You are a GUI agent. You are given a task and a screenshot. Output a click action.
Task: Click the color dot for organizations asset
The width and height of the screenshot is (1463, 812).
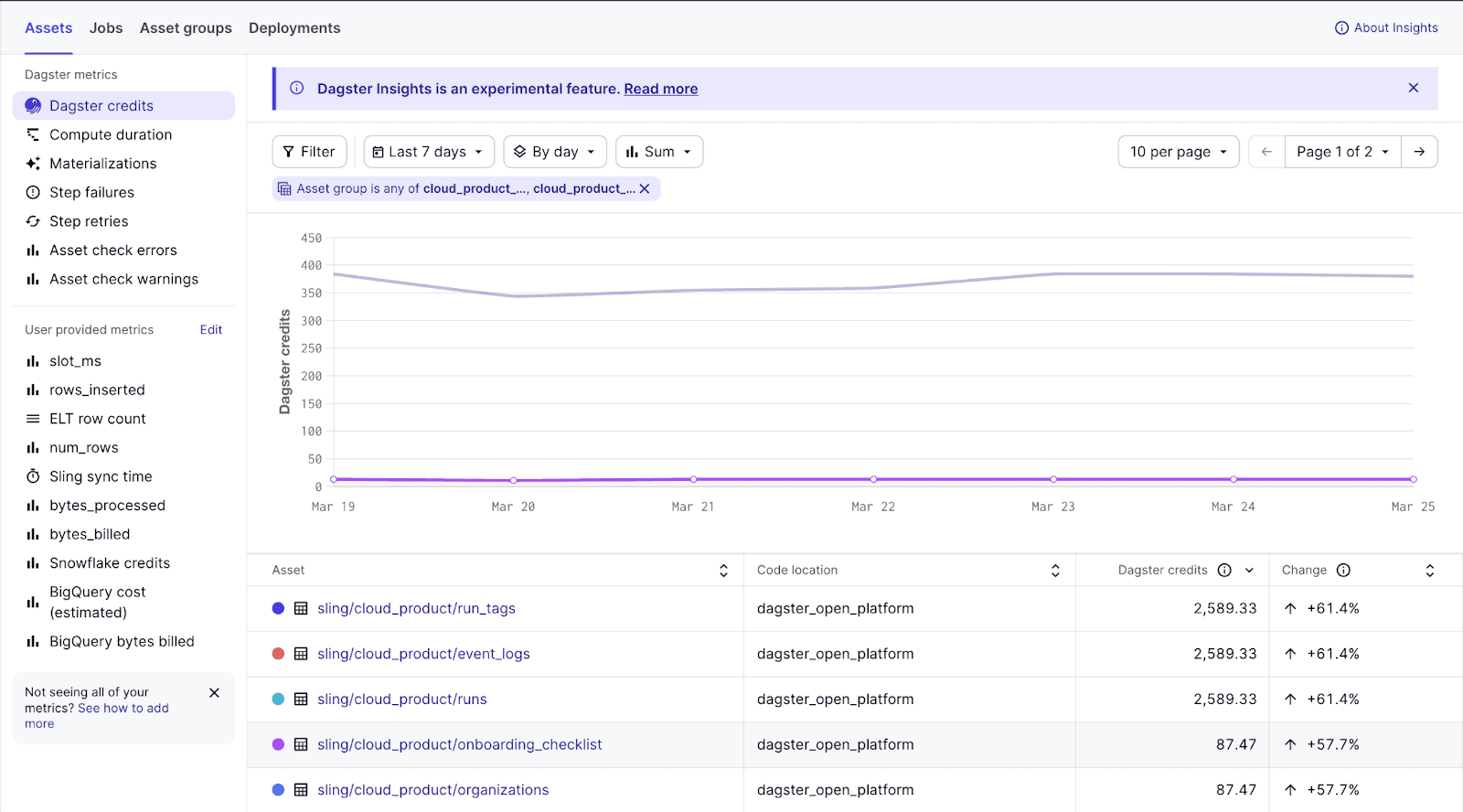279,789
